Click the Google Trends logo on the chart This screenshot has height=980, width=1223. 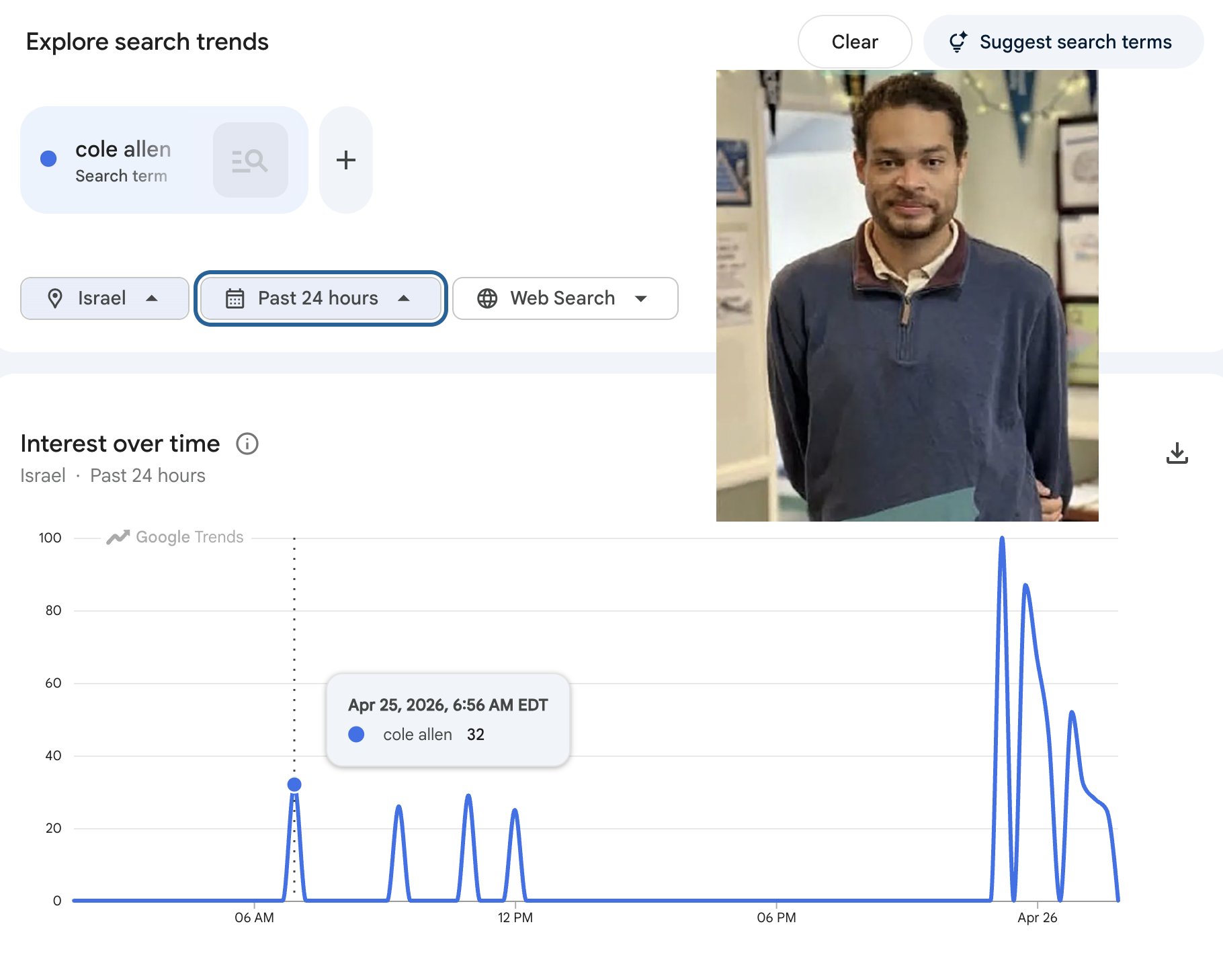pos(174,536)
